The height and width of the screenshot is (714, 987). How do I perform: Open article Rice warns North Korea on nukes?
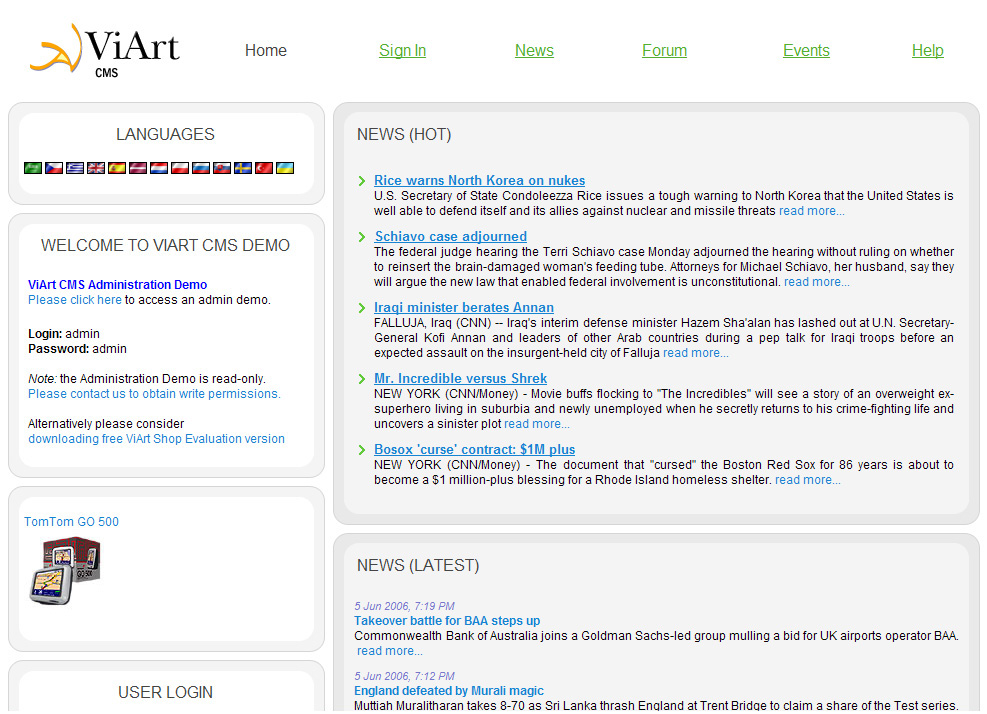coord(479,181)
